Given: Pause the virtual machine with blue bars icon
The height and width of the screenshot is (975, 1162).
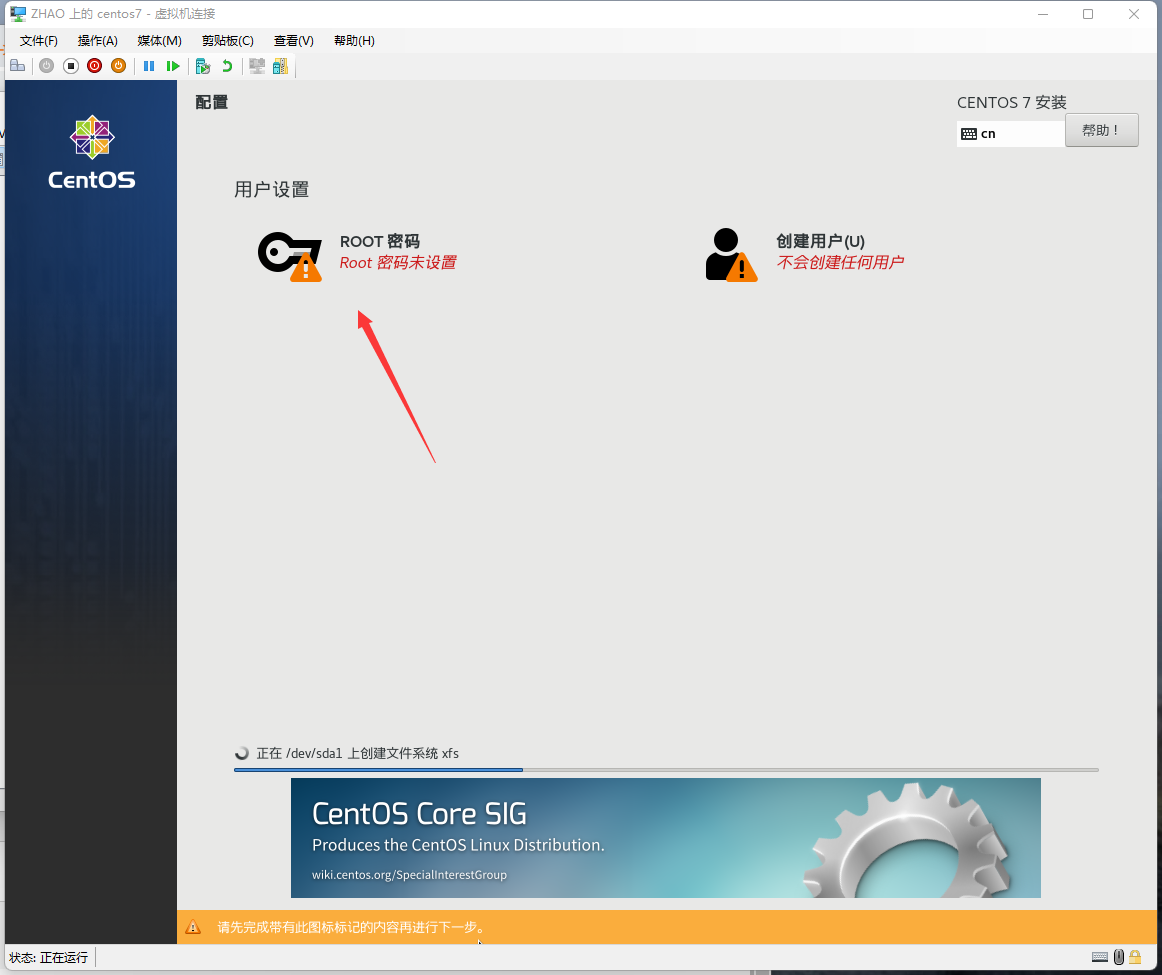Looking at the screenshot, I should 149,66.
